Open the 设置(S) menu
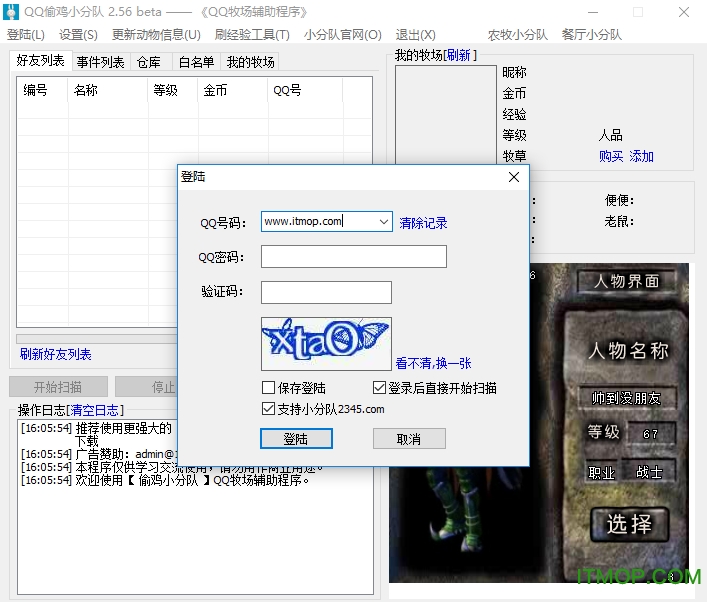This screenshot has height=602, width=707. [x=78, y=35]
